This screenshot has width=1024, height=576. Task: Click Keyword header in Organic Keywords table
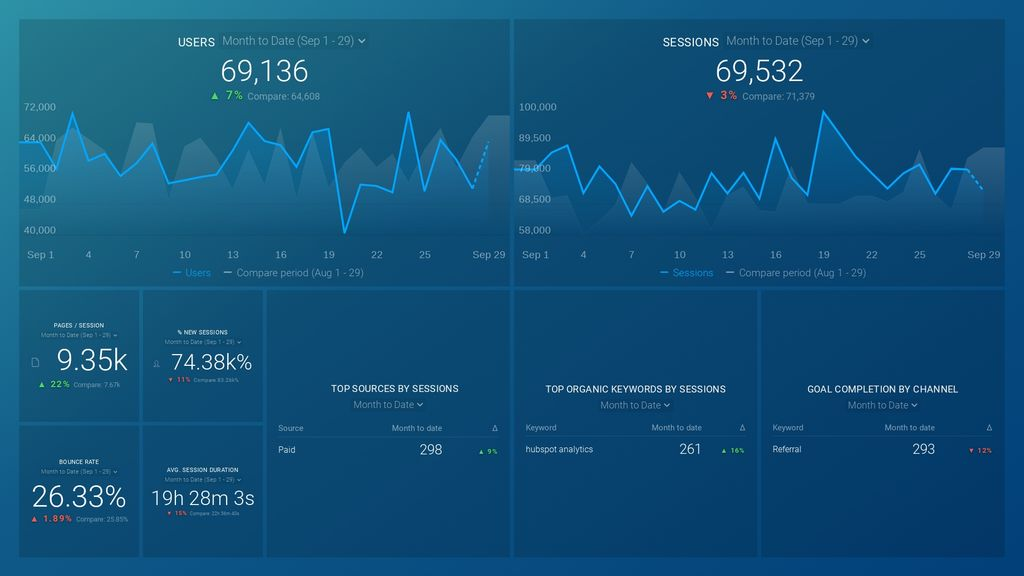coord(541,428)
